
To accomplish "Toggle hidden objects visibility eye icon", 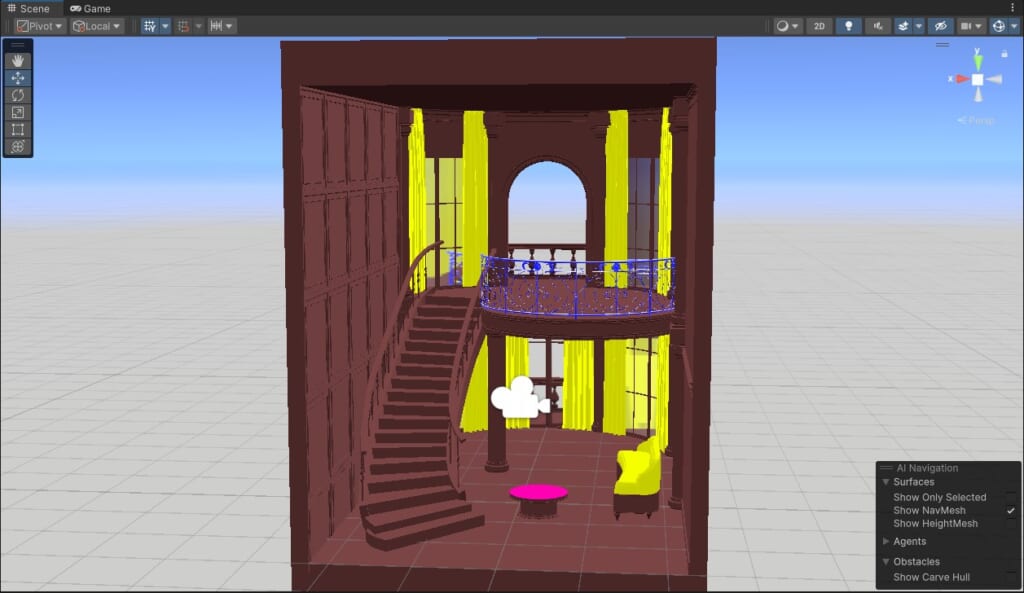I will (940, 26).
